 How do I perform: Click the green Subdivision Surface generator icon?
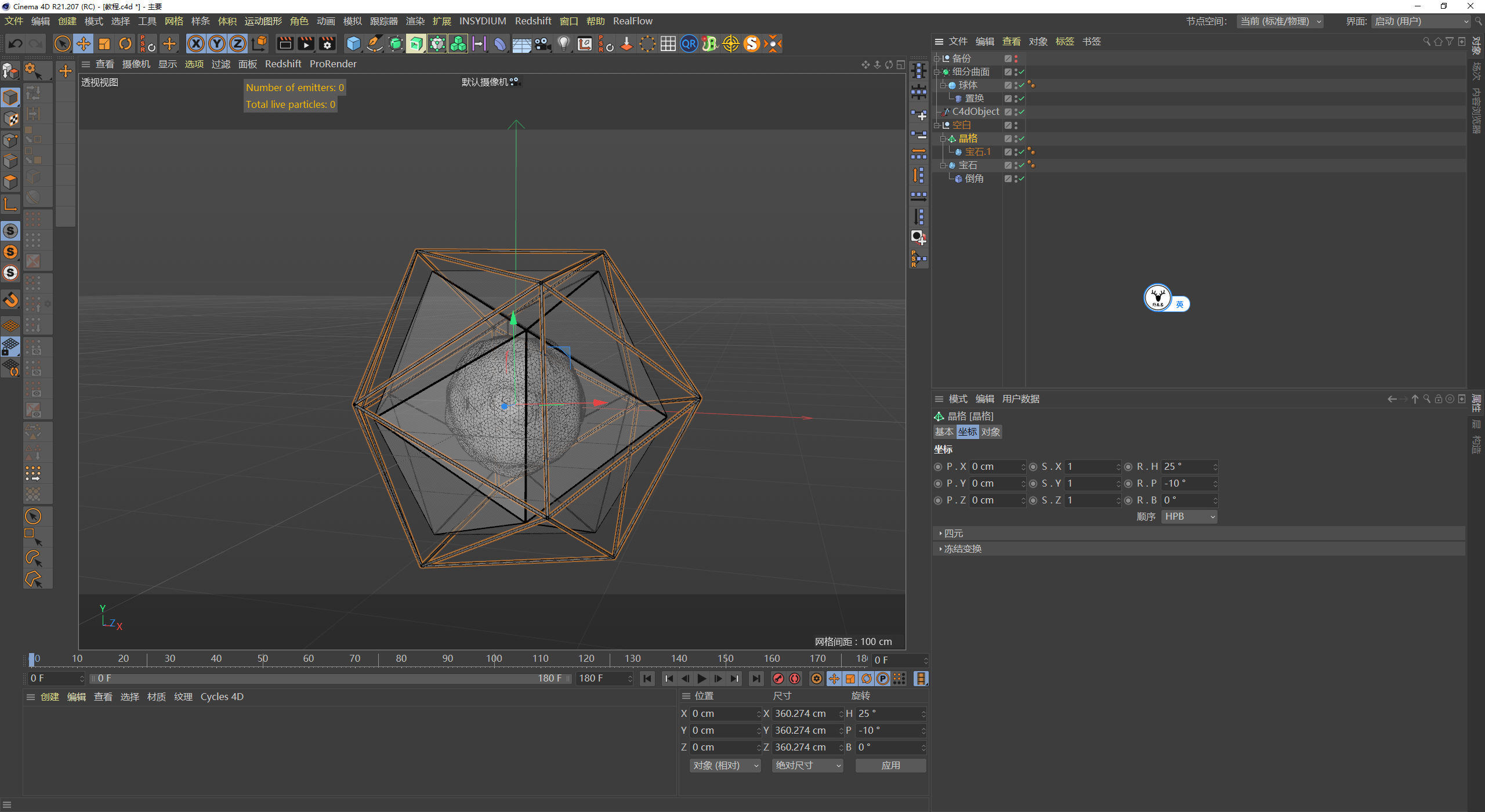(x=396, y=43)
